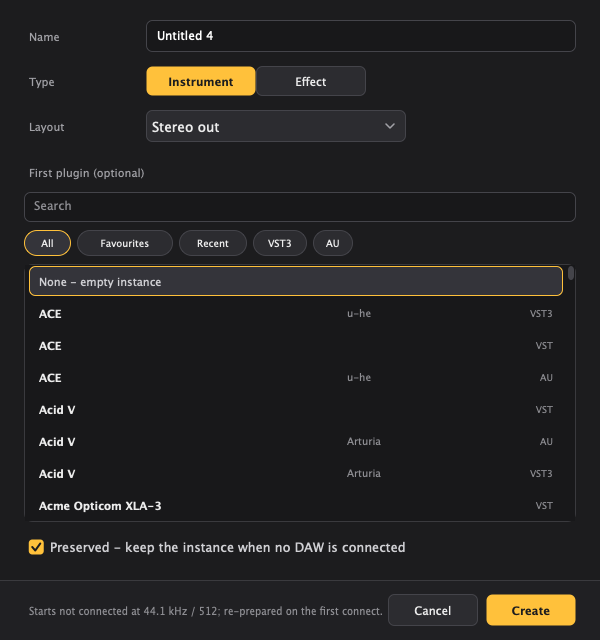This screenshot has height=640, width=600.
Task: Select the ACE u-he AU plugin row
Action: (296, 378)
